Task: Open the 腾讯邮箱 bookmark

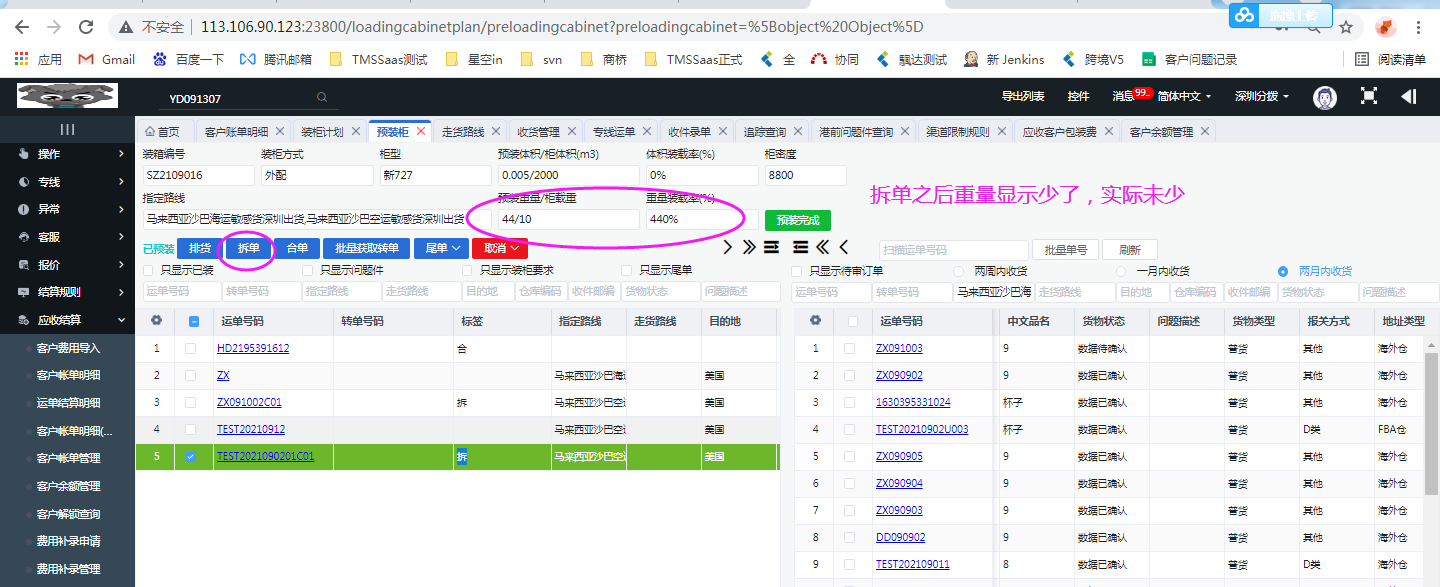Action: click(x=275, y=59)
